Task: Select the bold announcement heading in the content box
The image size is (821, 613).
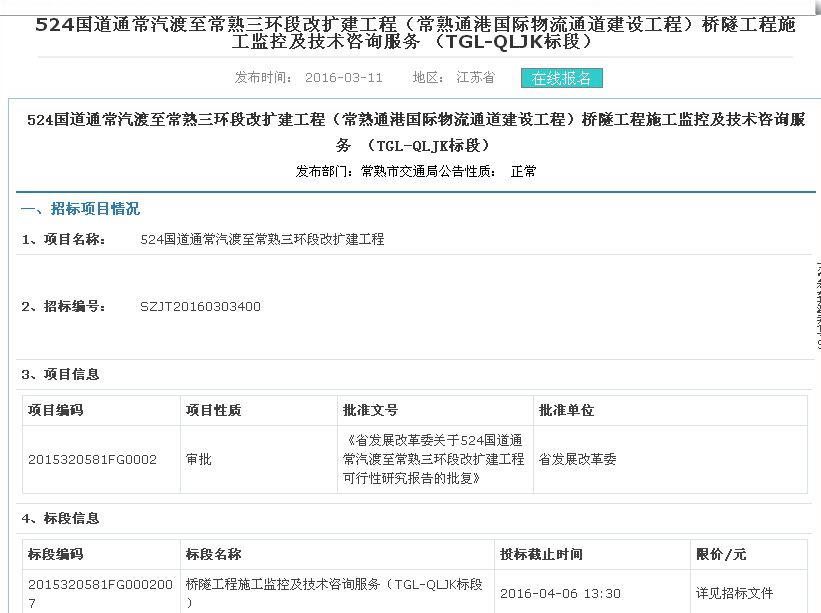Action: pyautogui.click(x=415, y=132)
